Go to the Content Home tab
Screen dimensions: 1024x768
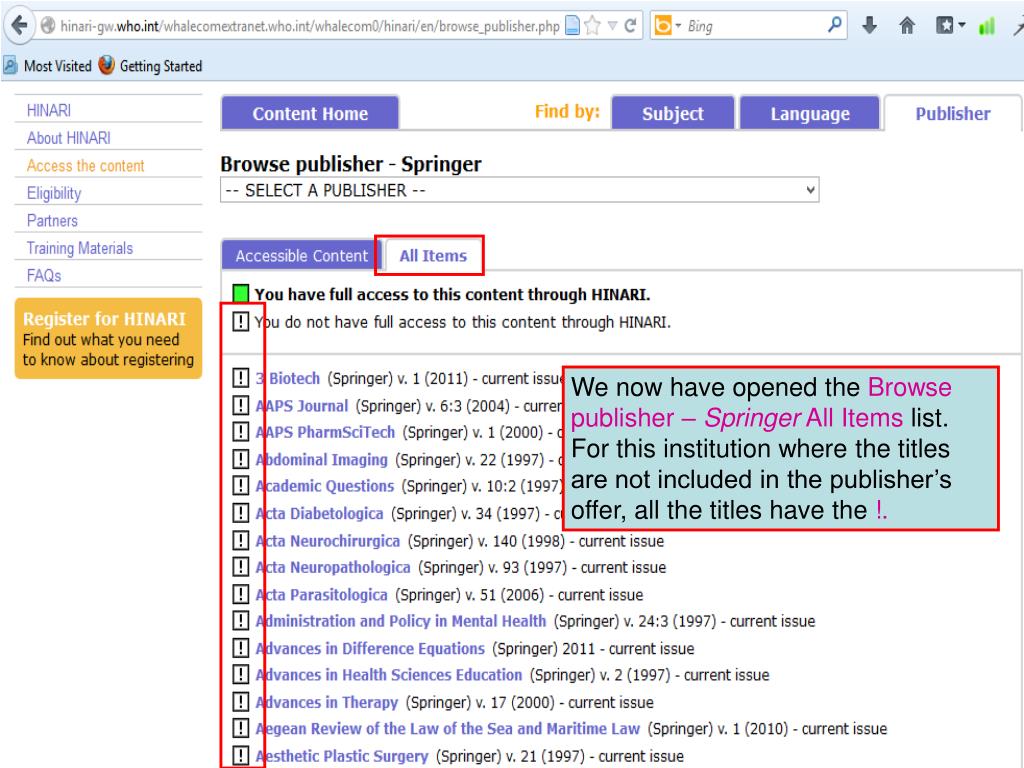(310, 114)
